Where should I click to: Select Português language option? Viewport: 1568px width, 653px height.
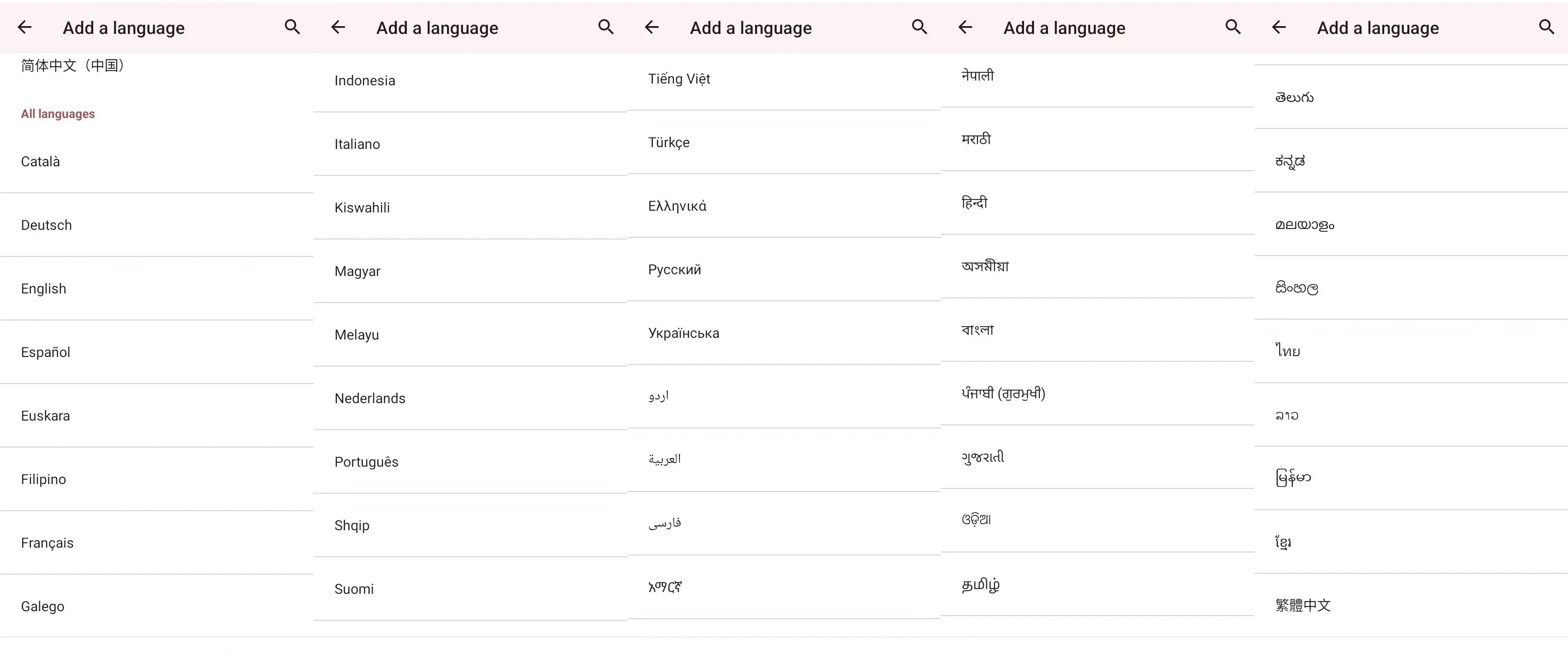(470, 462)
